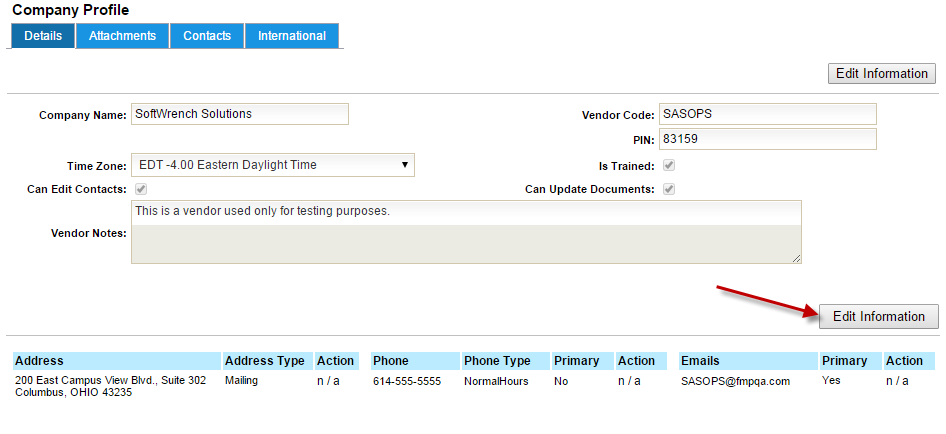This screenshot has width=946, height=434.
Task: Click the PIN input field
Action: [767, 139]
